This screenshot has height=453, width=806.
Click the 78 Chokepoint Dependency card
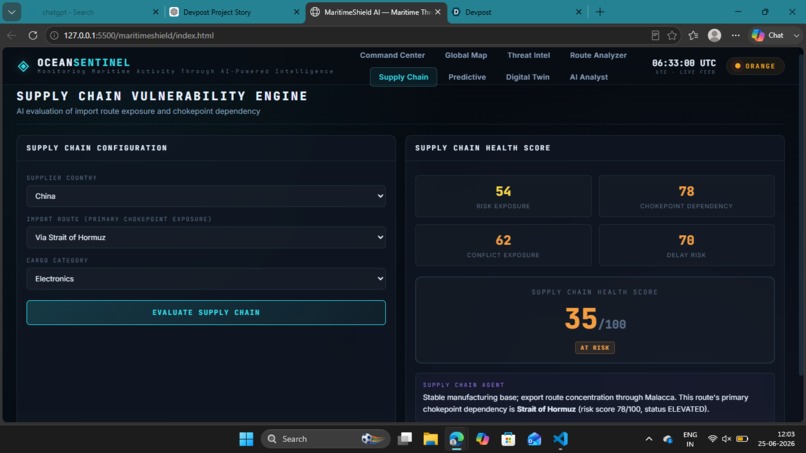click(686, 196)
